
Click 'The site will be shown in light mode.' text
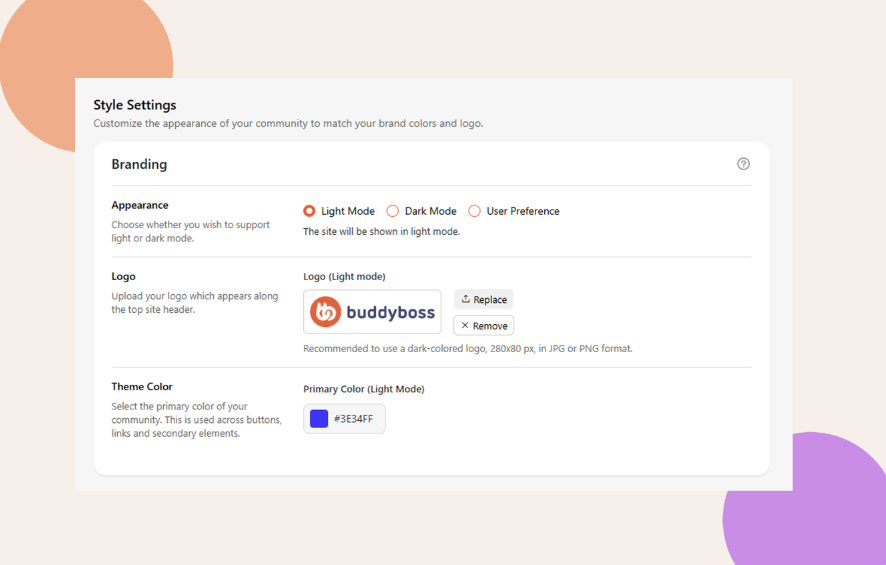381,232
